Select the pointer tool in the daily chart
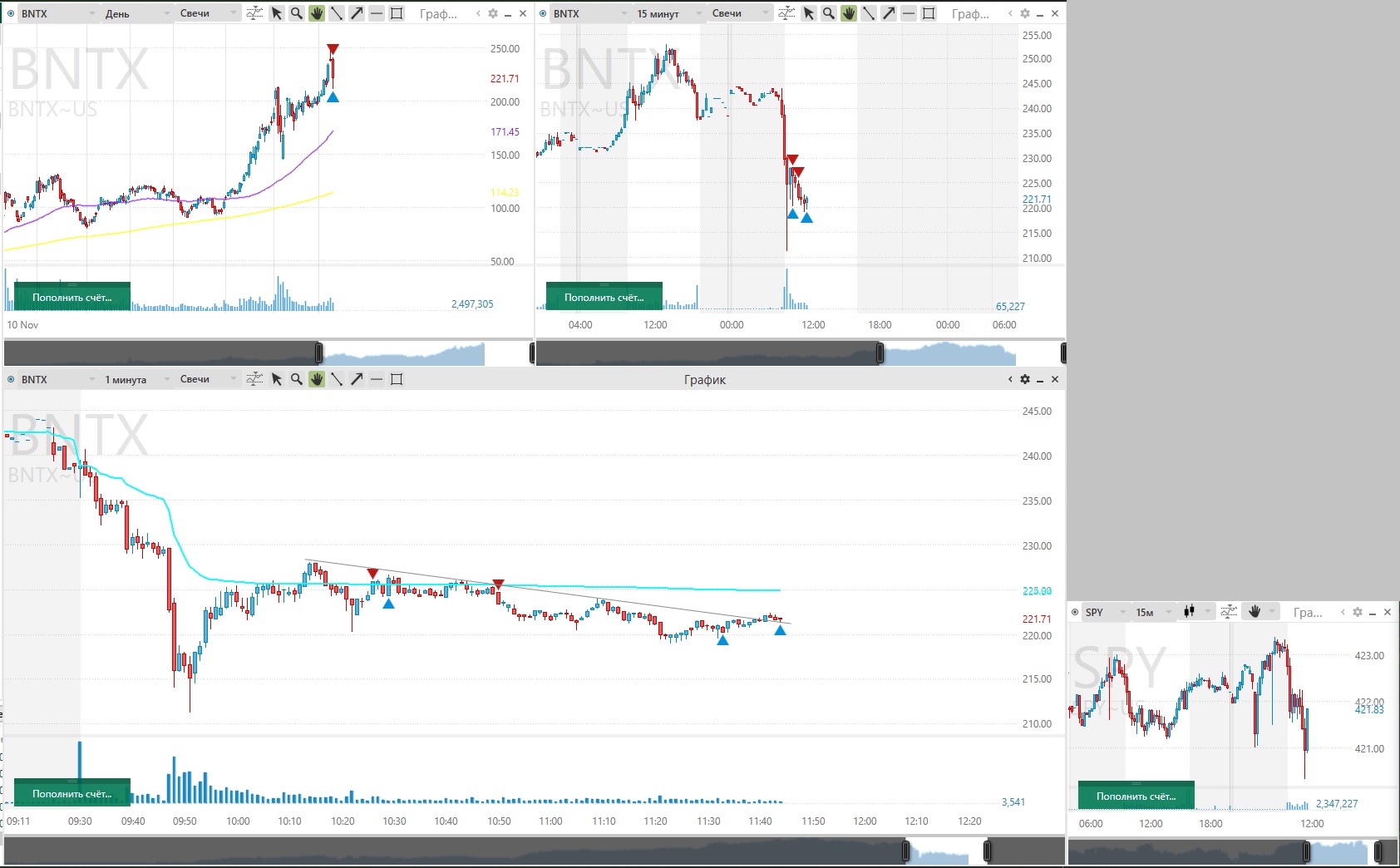The height and width of the screenshot is (868, 1400). (x=277, y=13)
